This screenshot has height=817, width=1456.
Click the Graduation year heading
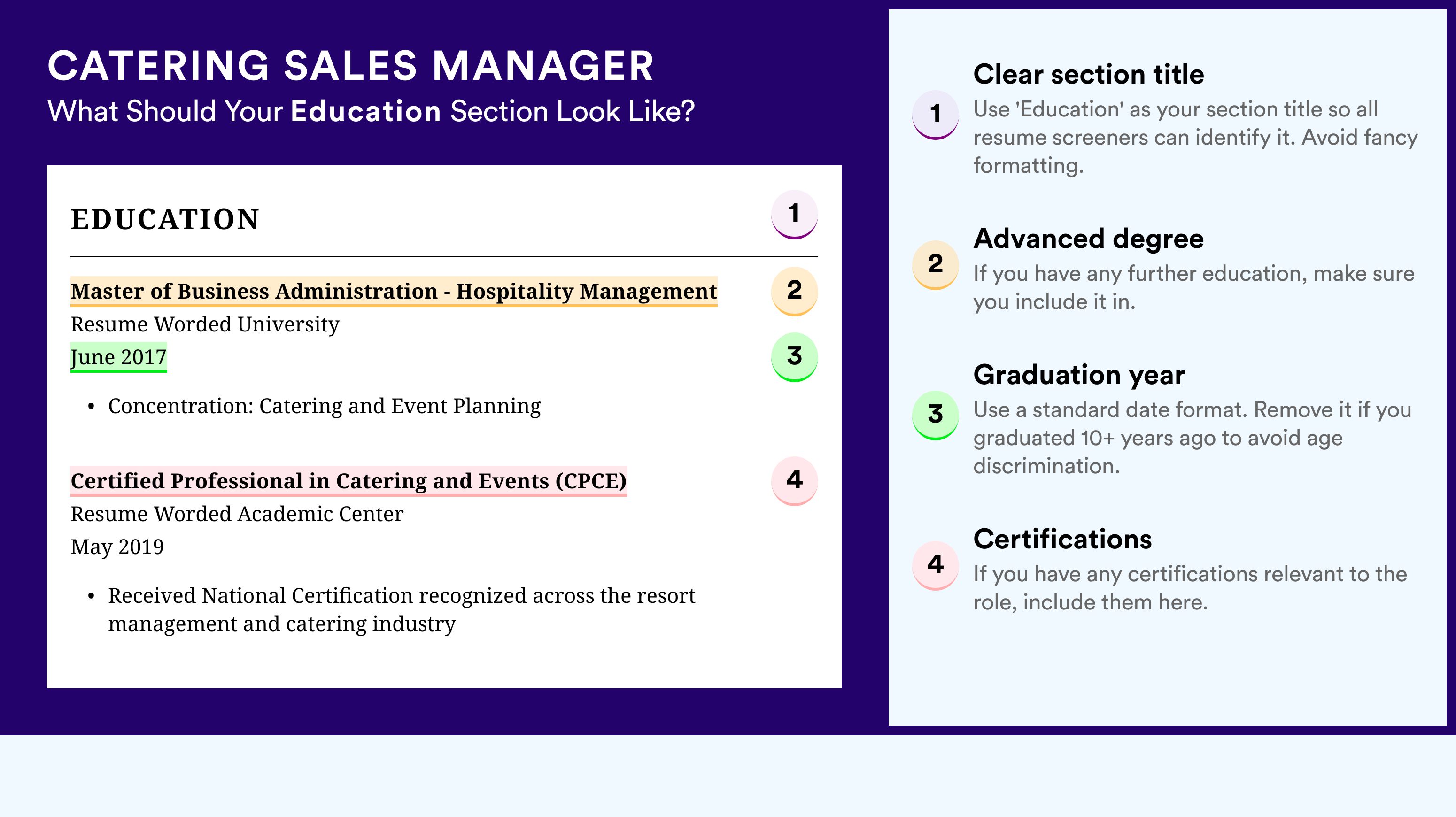point(1078,375)
